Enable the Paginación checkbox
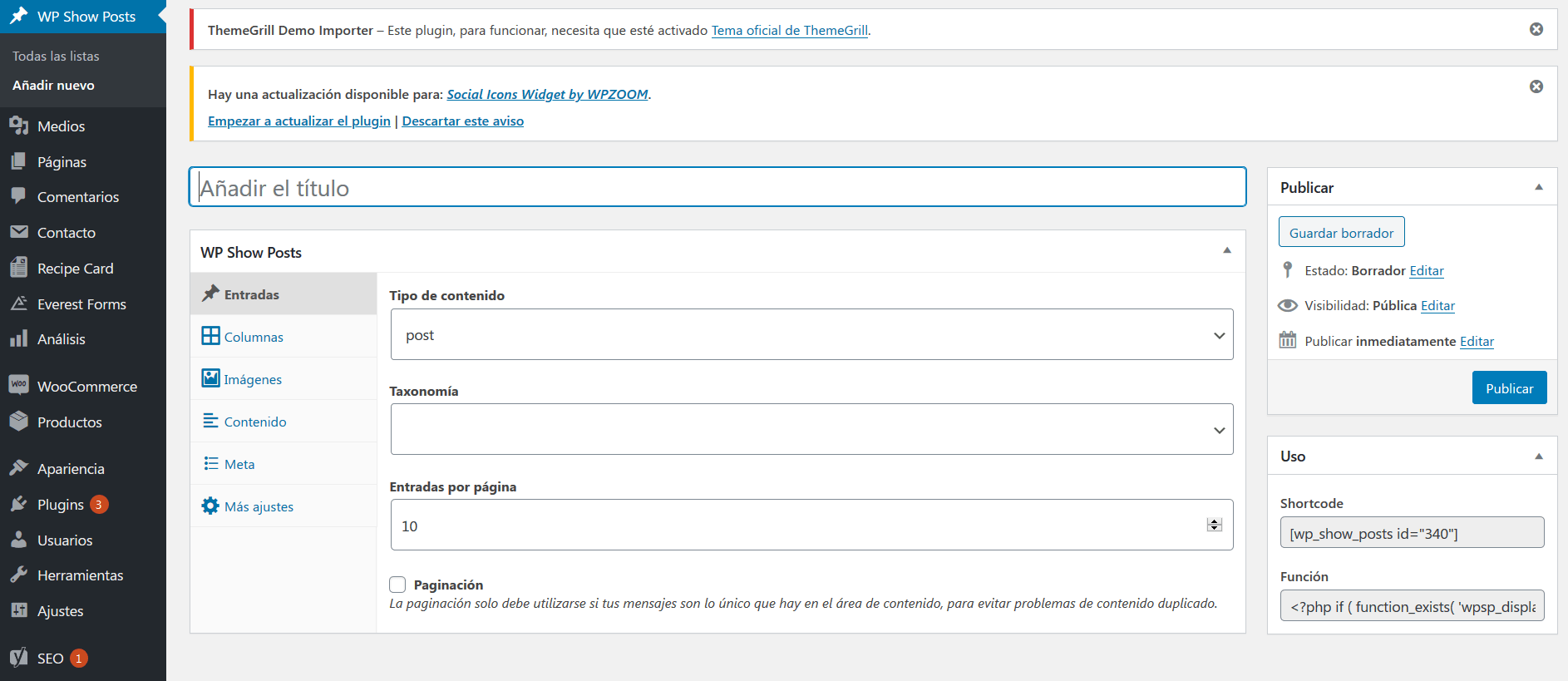The width and height of the screenshot is (1568, 681). 397,585
